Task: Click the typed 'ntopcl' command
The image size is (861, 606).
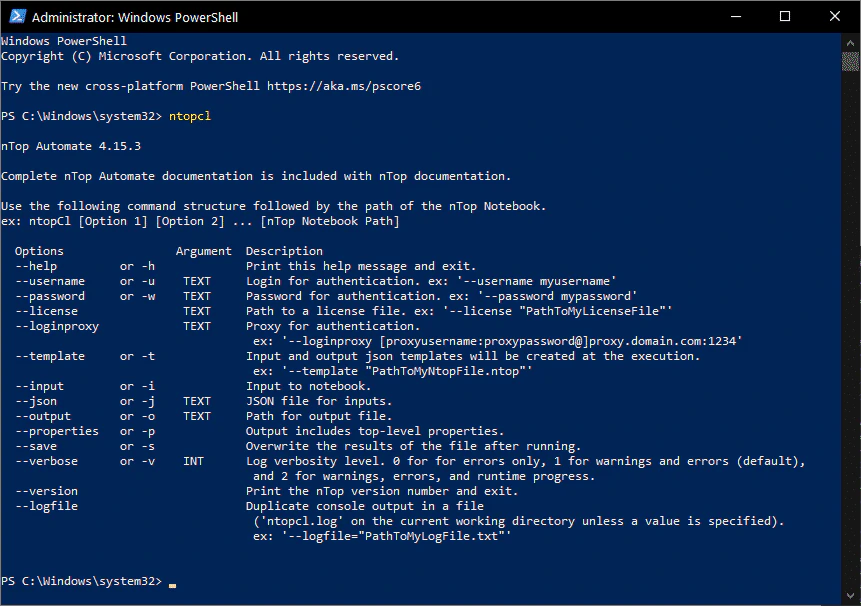Action: (190, 116)
